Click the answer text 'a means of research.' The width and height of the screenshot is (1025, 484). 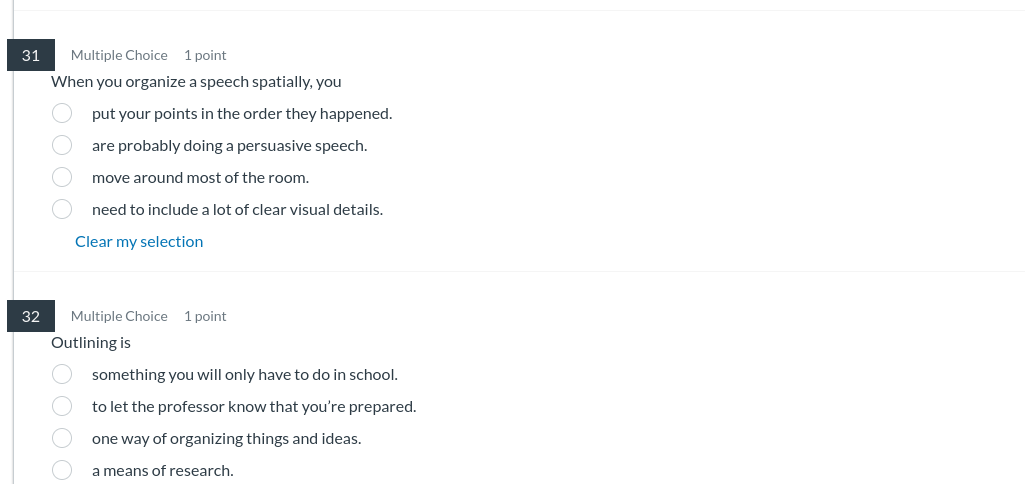[162, 470]
